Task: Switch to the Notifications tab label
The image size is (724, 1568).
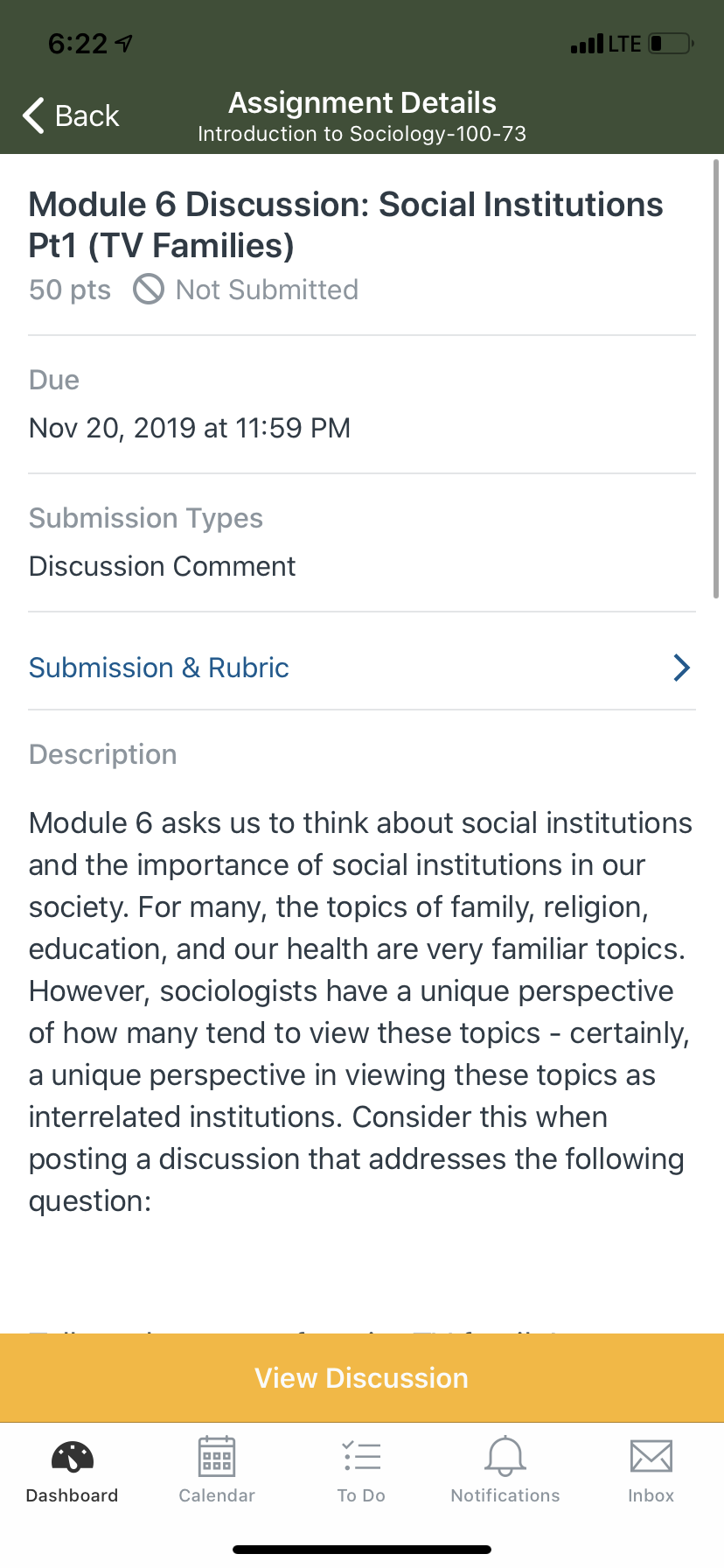Action: click(x=505, y=1495)
